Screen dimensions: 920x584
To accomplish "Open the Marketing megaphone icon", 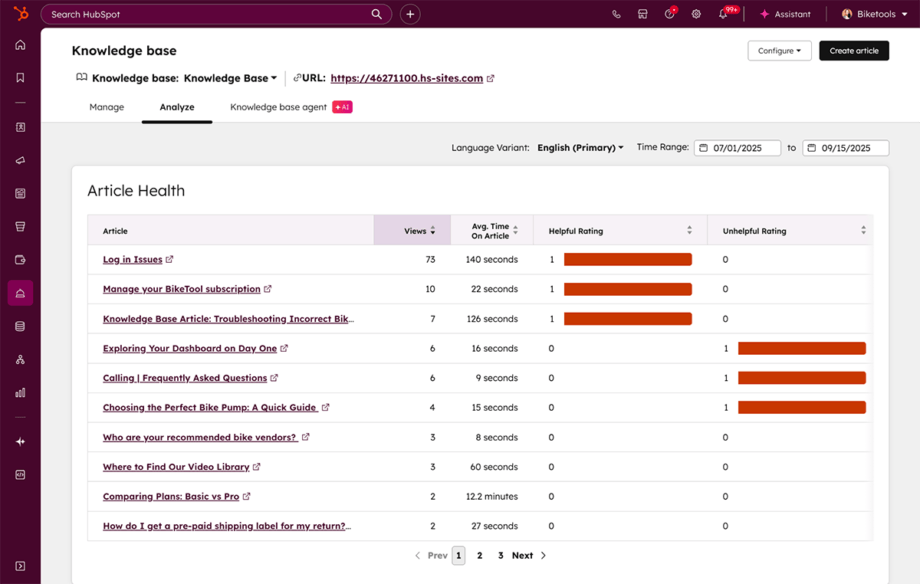I will click(x=19, y=160).
